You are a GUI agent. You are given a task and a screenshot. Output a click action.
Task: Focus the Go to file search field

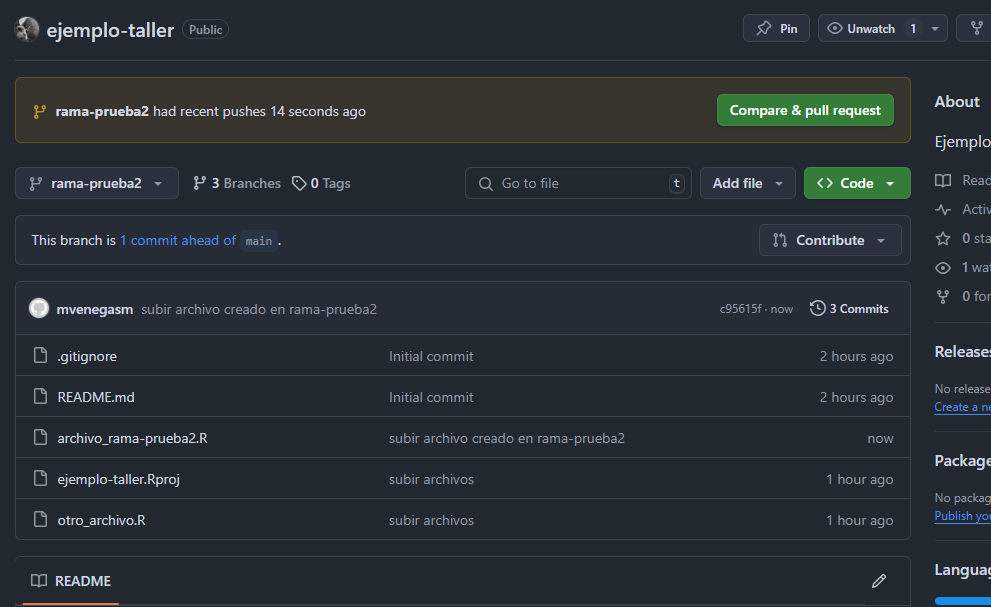pos(578,183)
